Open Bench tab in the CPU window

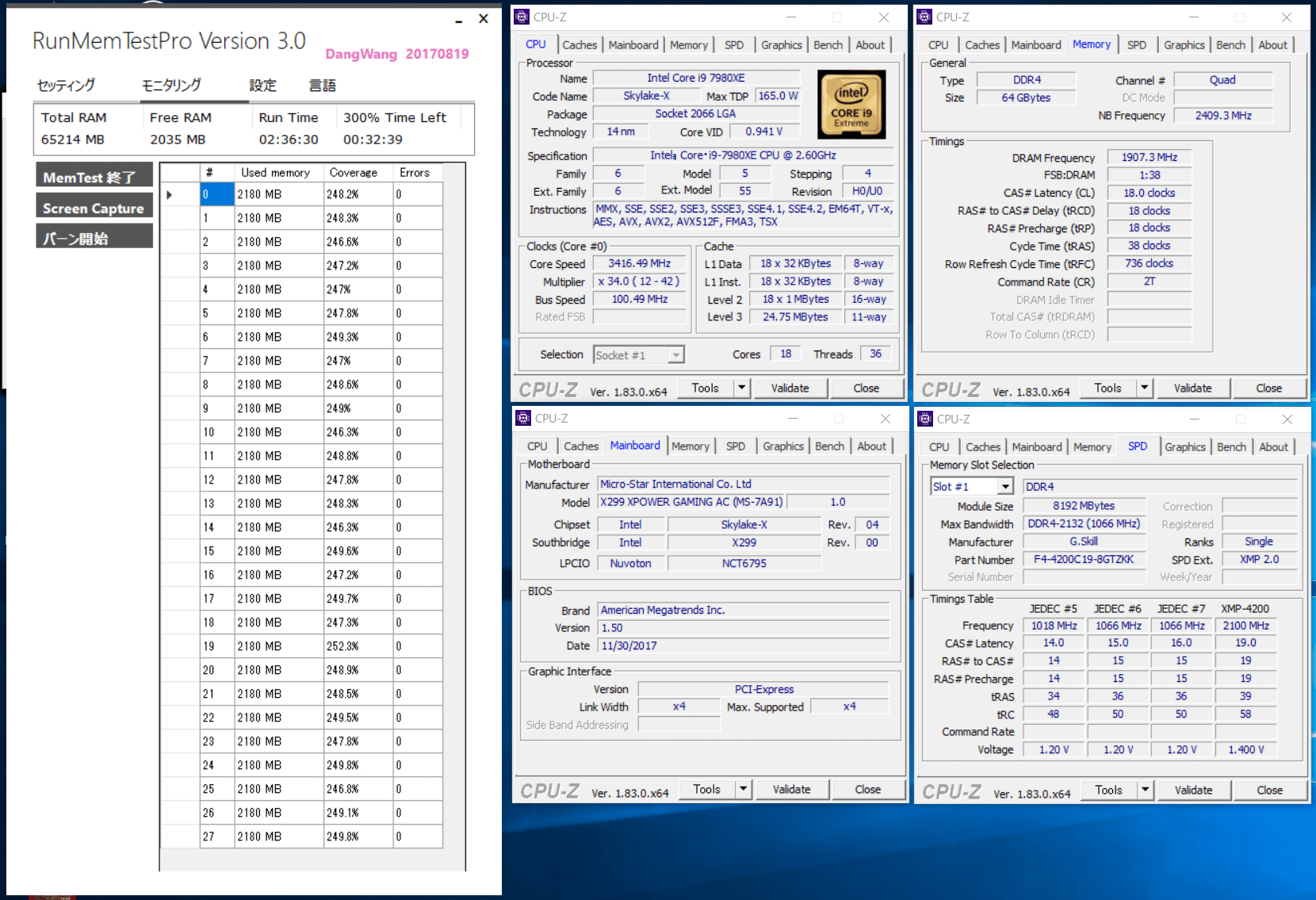[828, 45]
